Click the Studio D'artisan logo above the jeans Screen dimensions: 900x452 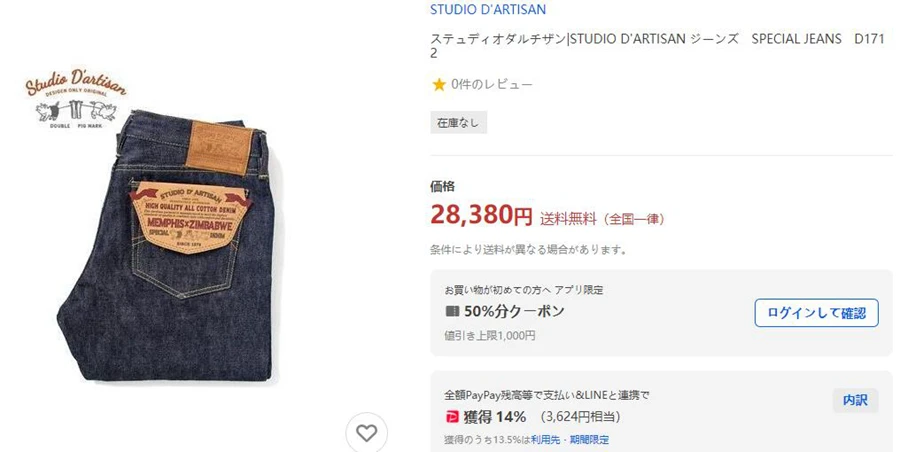pos(76,98)
